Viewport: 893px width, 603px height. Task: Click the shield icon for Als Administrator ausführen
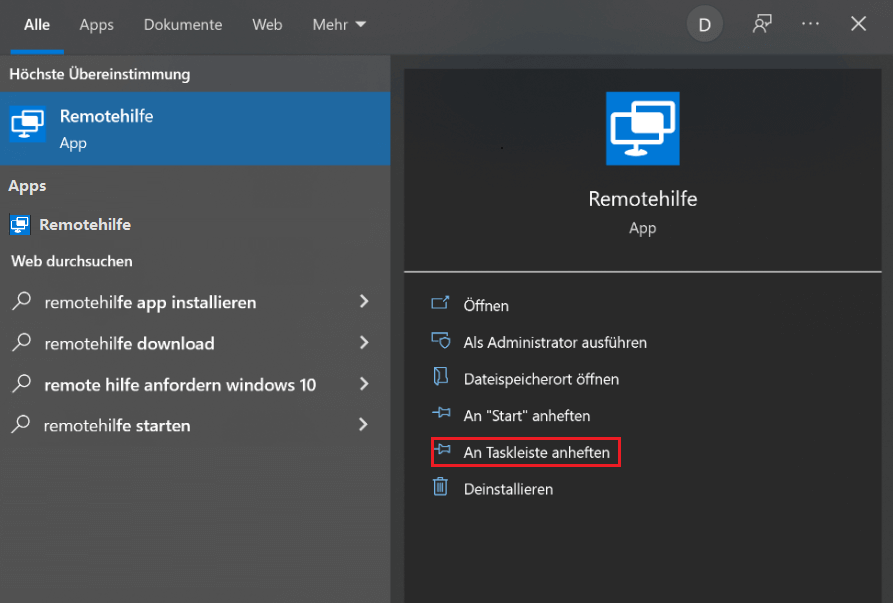[440, 340]
